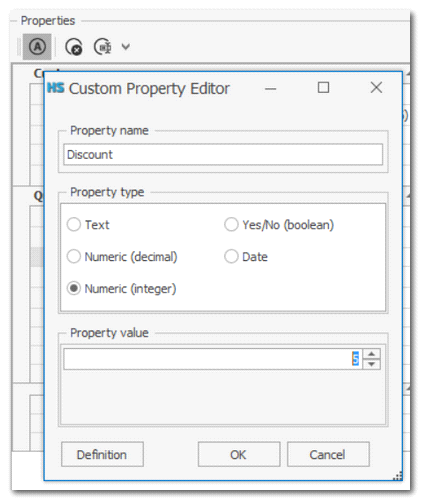The width and height of the screenshot is (421, 501).
Task: Dismiss the dialog with the Cancel button
Action: [x=328, y=454]
